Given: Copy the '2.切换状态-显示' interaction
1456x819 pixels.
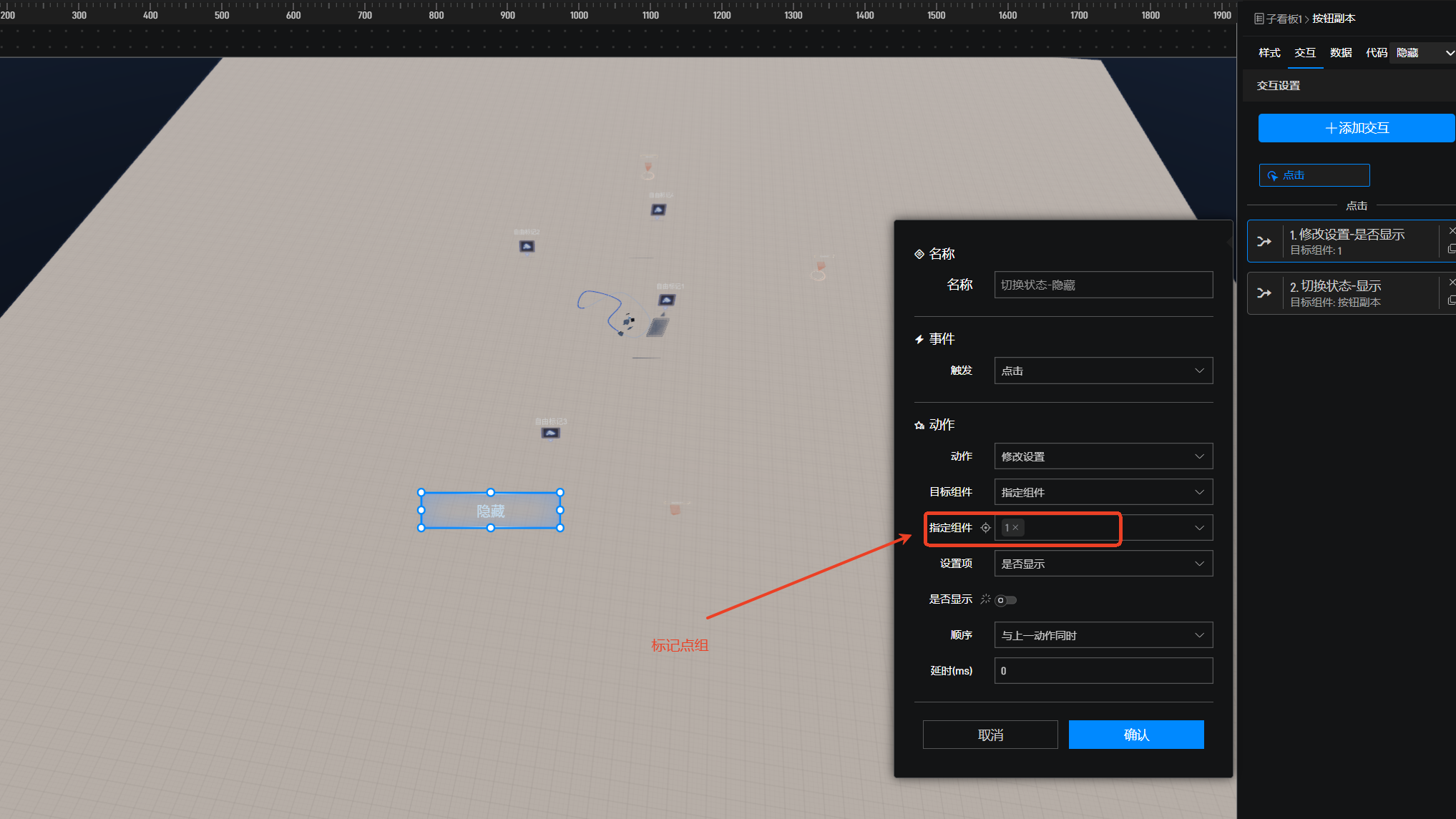Looking at the screenshot, I should coord(1451,301).
